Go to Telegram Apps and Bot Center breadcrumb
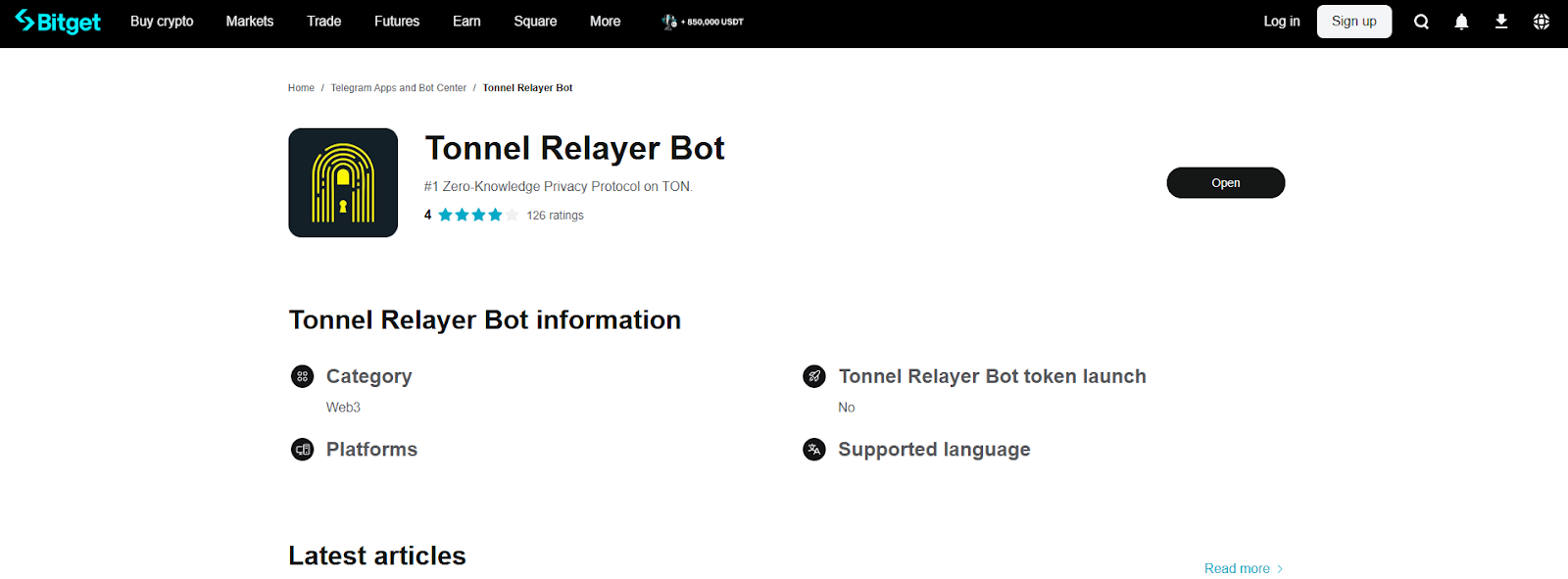 398,88
